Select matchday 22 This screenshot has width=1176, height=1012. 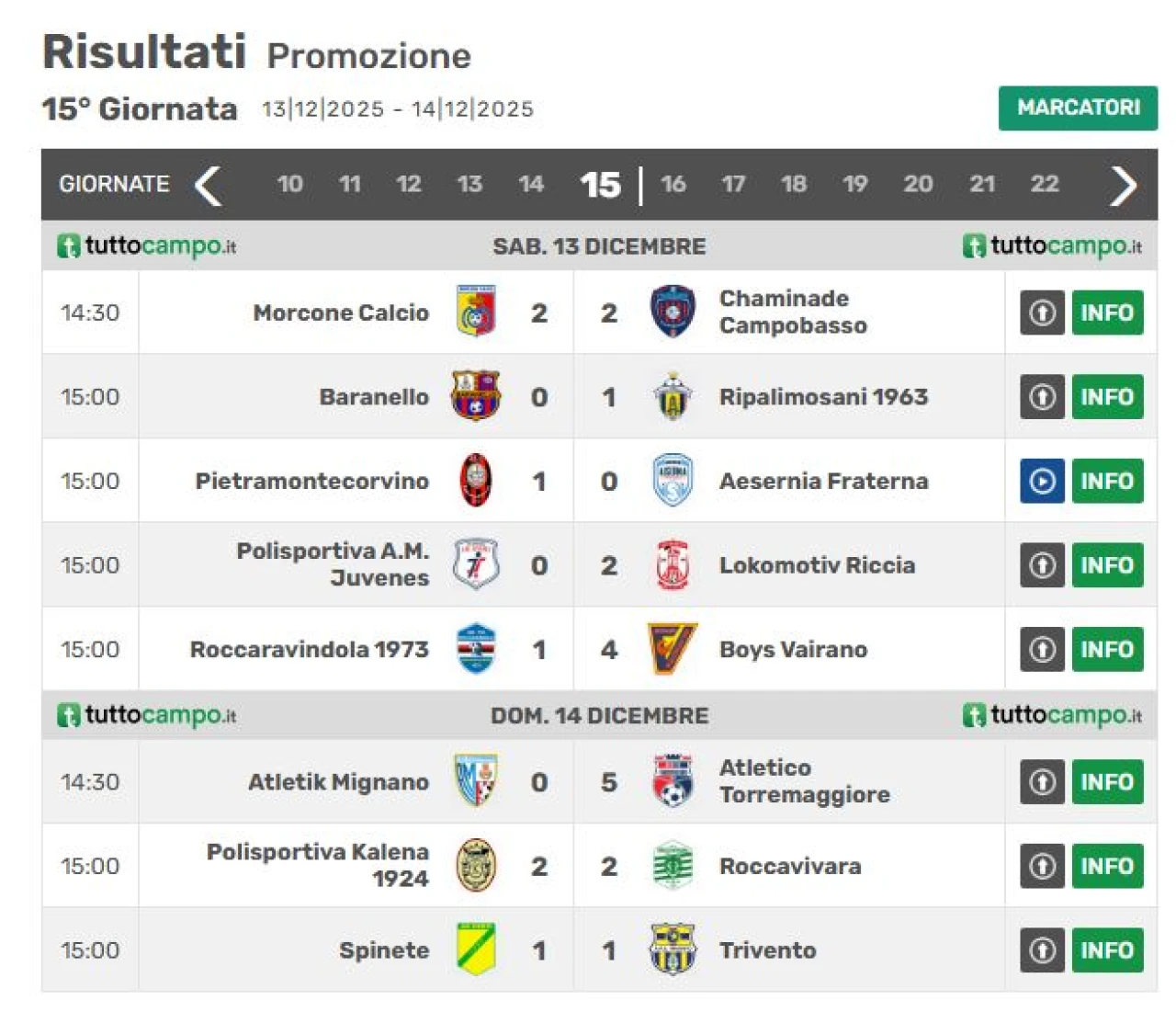click(1045, 184)
